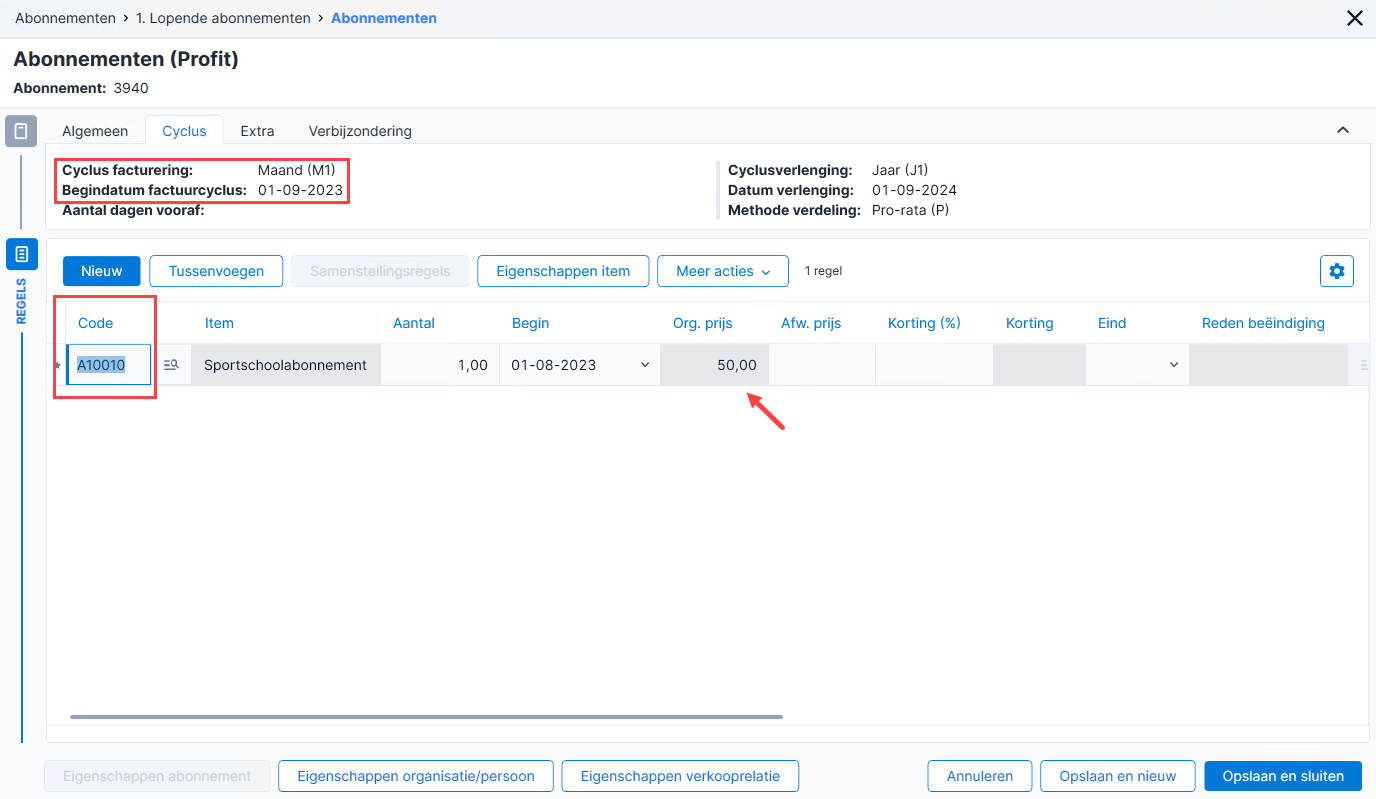Switch to the Algemeen tab
This screenshot has width=1376, height=799.
[95, 131]
